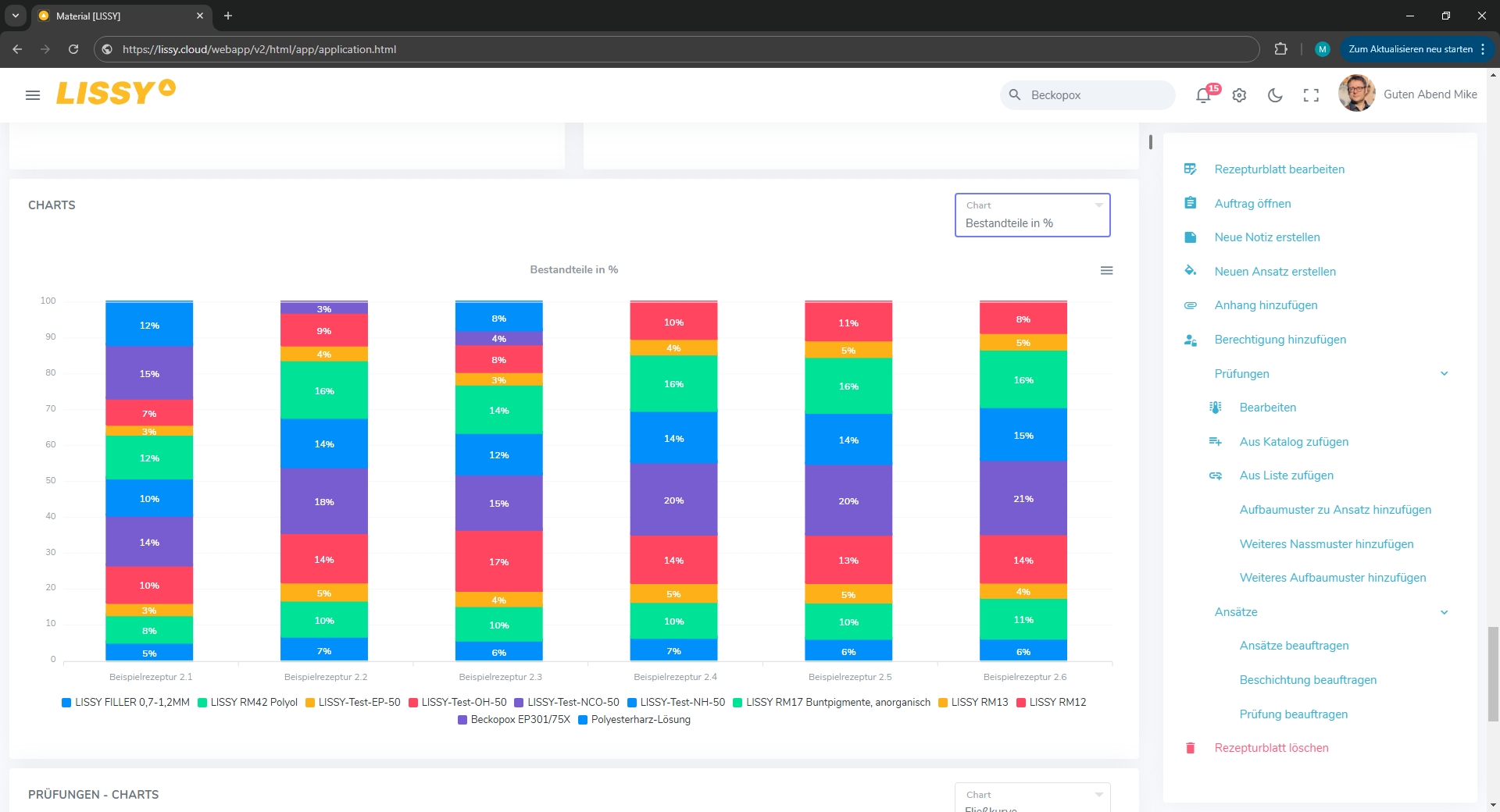Click the Aus Liste zufügen link icon
Screen dimensions: 1500x812
tap(1216, 475)
